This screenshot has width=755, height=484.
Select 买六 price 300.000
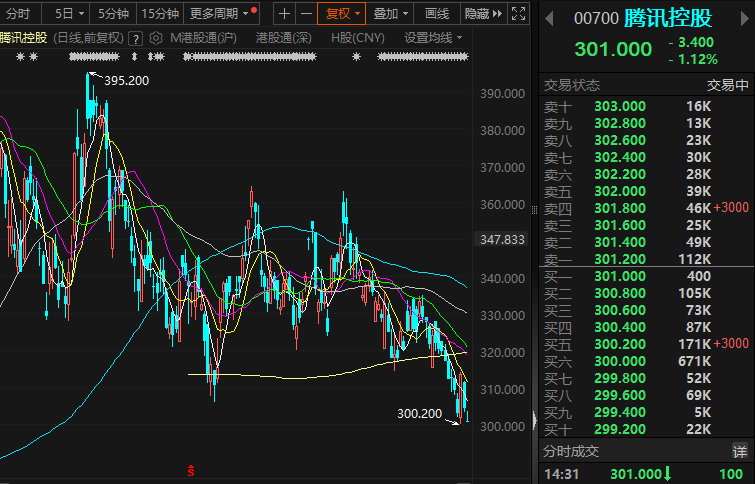pos(620,361)
